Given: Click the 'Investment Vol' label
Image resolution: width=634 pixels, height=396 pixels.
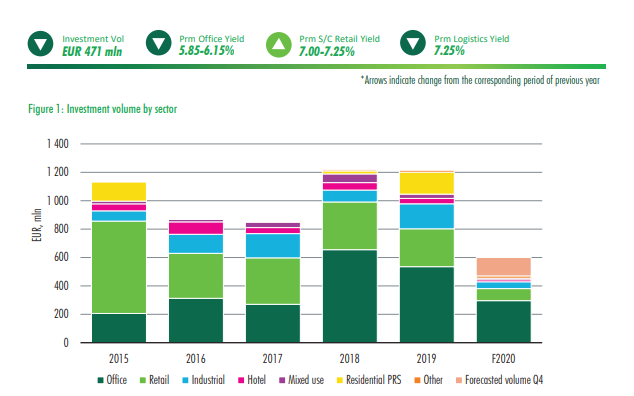Looking at the screenshot, I should pyautogui.click(x=93, y=39).
